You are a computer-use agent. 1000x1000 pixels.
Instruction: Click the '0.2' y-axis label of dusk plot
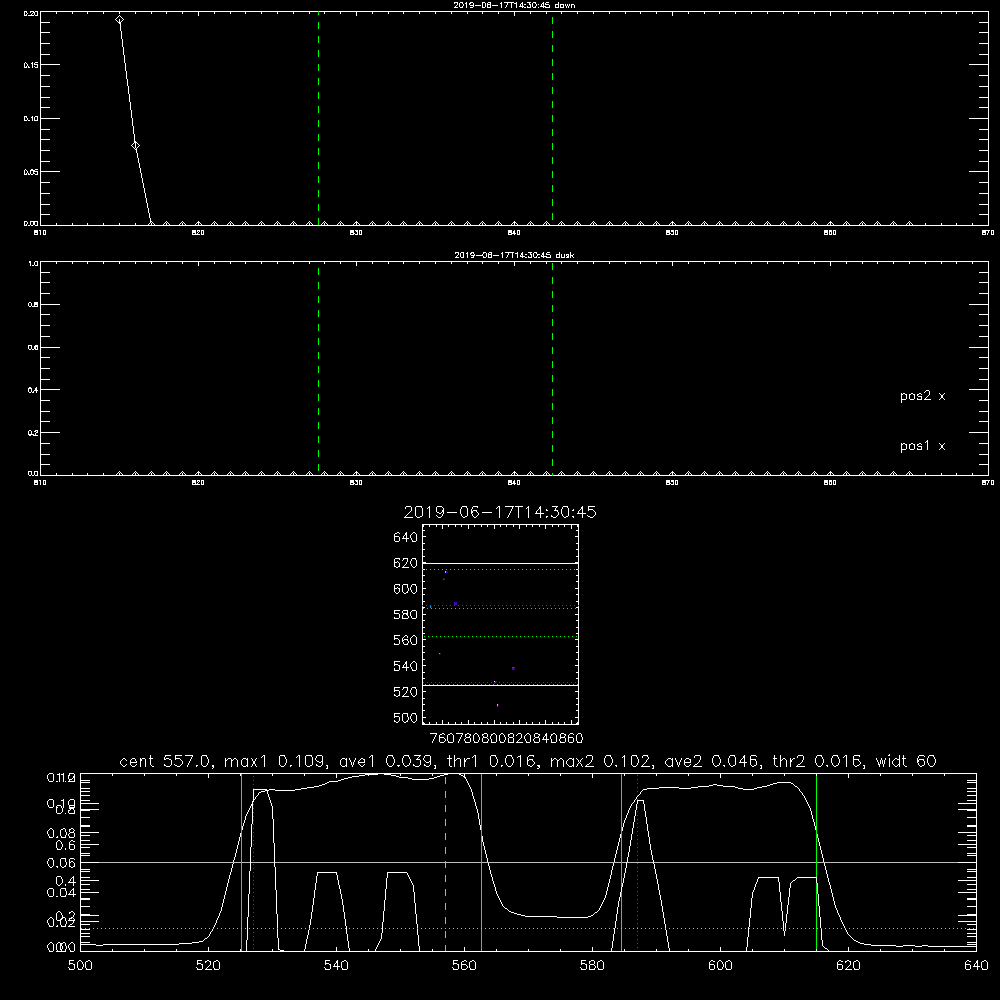[x=33, y=432]
